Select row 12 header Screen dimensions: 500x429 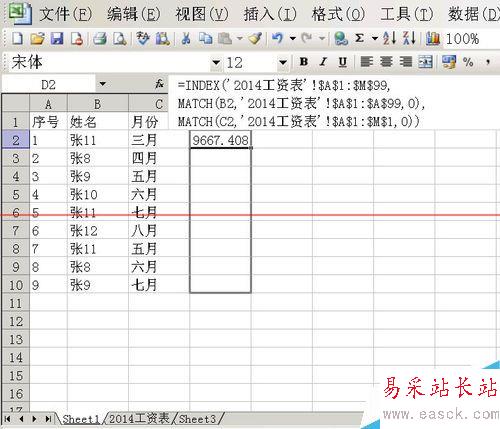coord(16,322)
